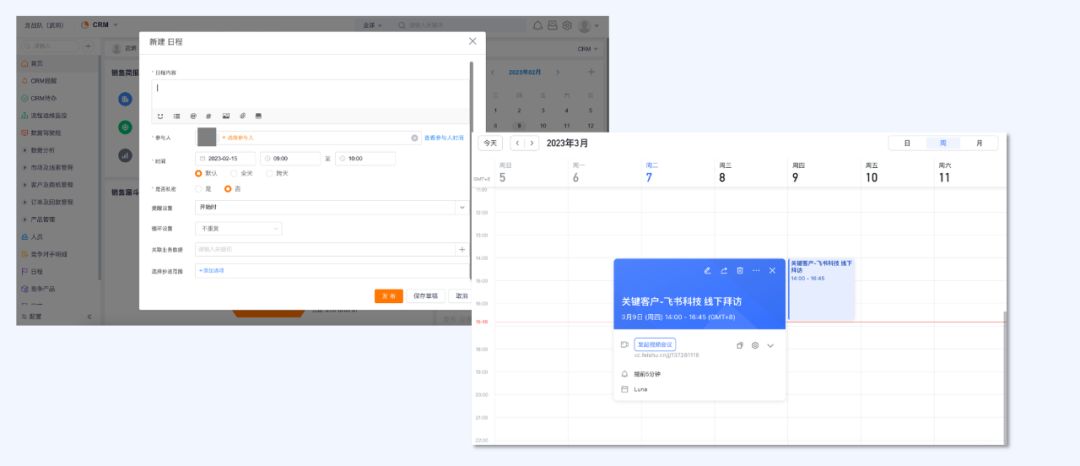Click 今天 in the calendar header
This screenshot has width=1080, height=466.
(490, 143)
